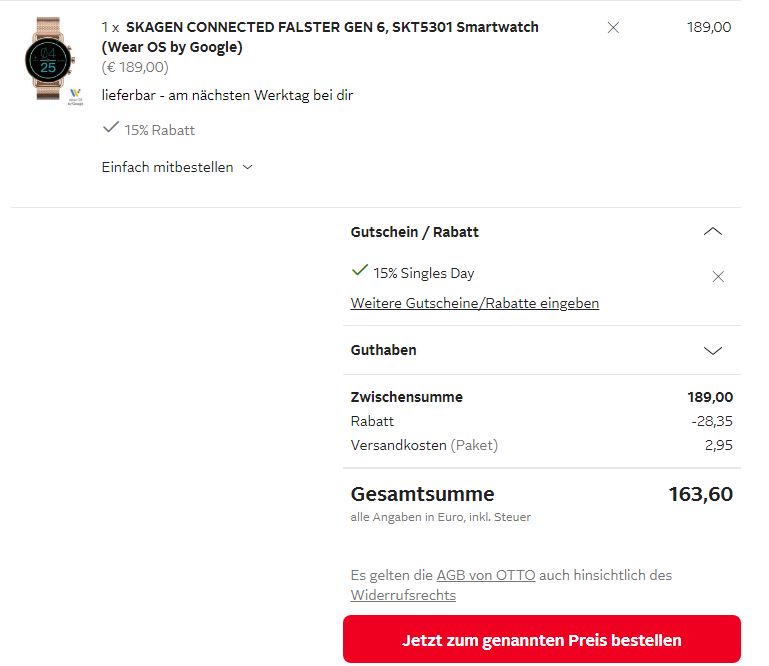Open the Einfach mitbestellen dropdown
The height and width of the screenshot is (666, 769).
point(177,167)
